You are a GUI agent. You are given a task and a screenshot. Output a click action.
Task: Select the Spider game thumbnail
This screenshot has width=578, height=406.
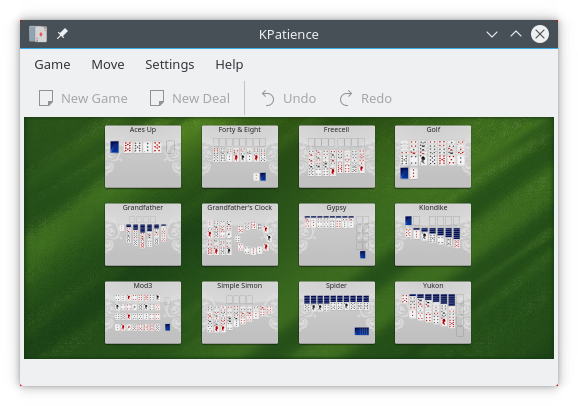coord(337,313)
